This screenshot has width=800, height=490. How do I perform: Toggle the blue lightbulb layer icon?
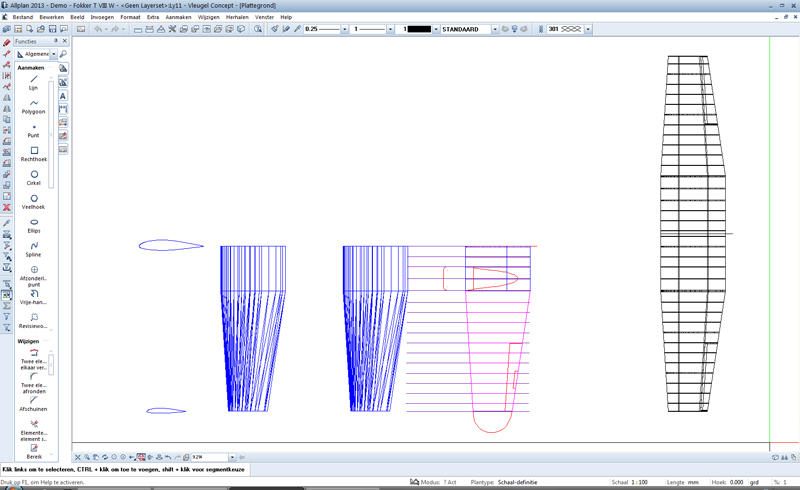point(514,29)
